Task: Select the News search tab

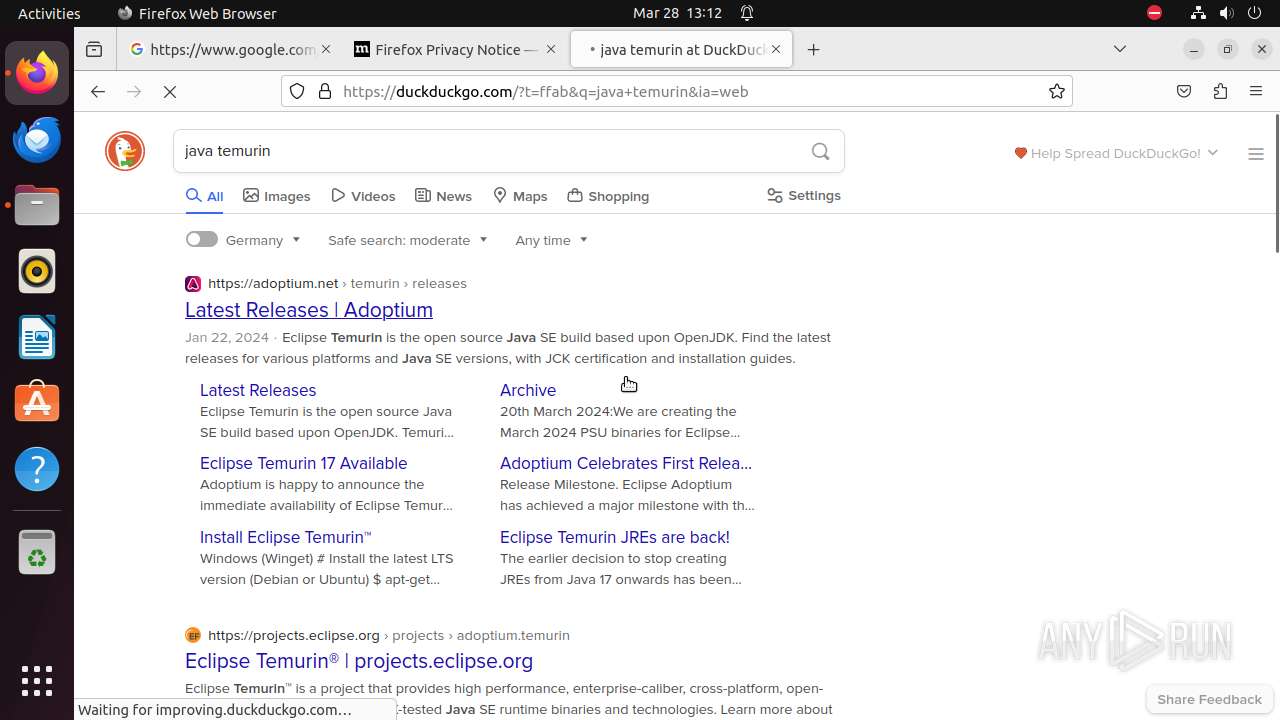Action: click(x=443, y=196)
